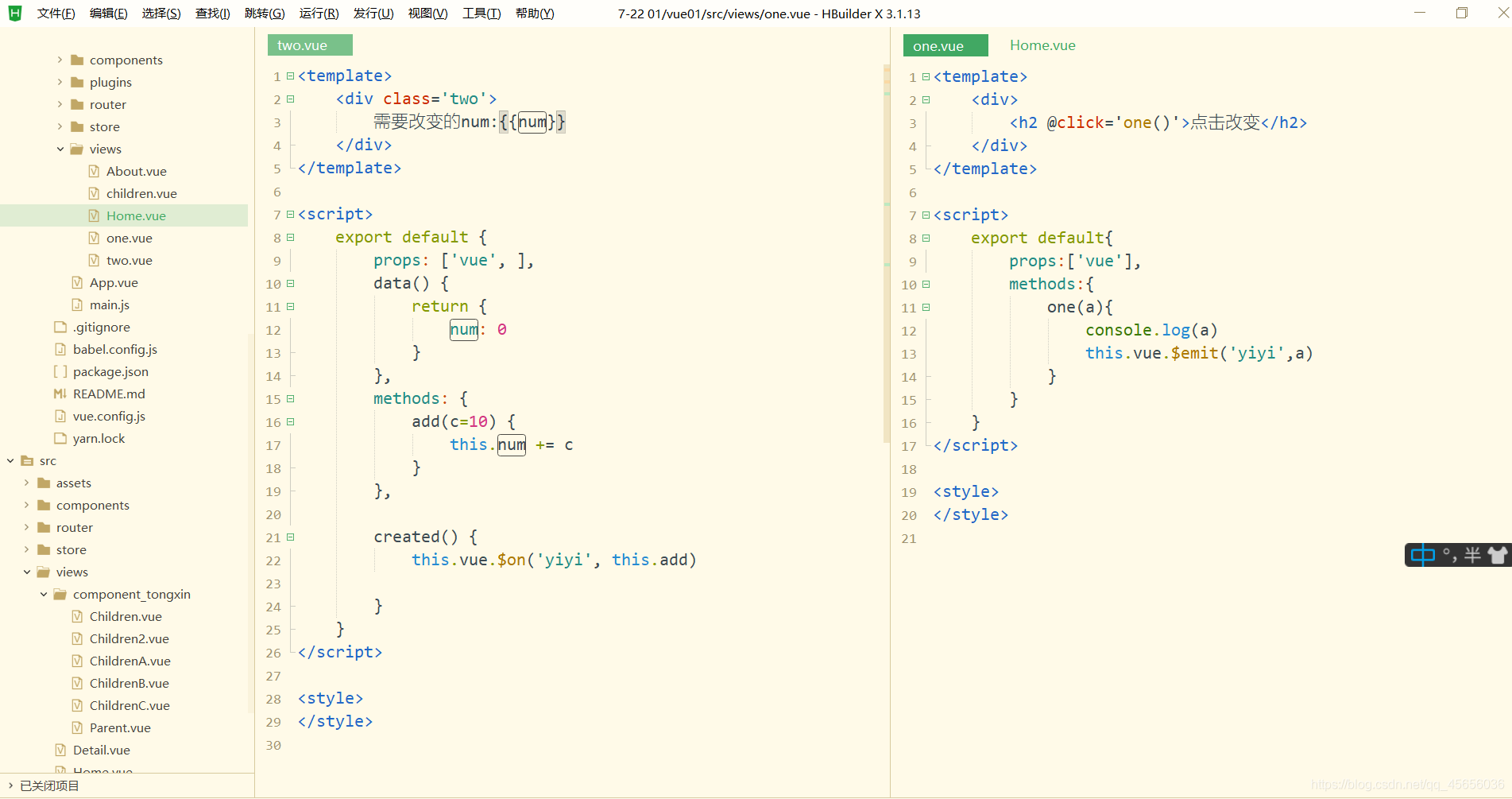Viewport: 1512px width, 799px height.
Task: Click the IME shirt skin icon
Action: point(1498,555)
